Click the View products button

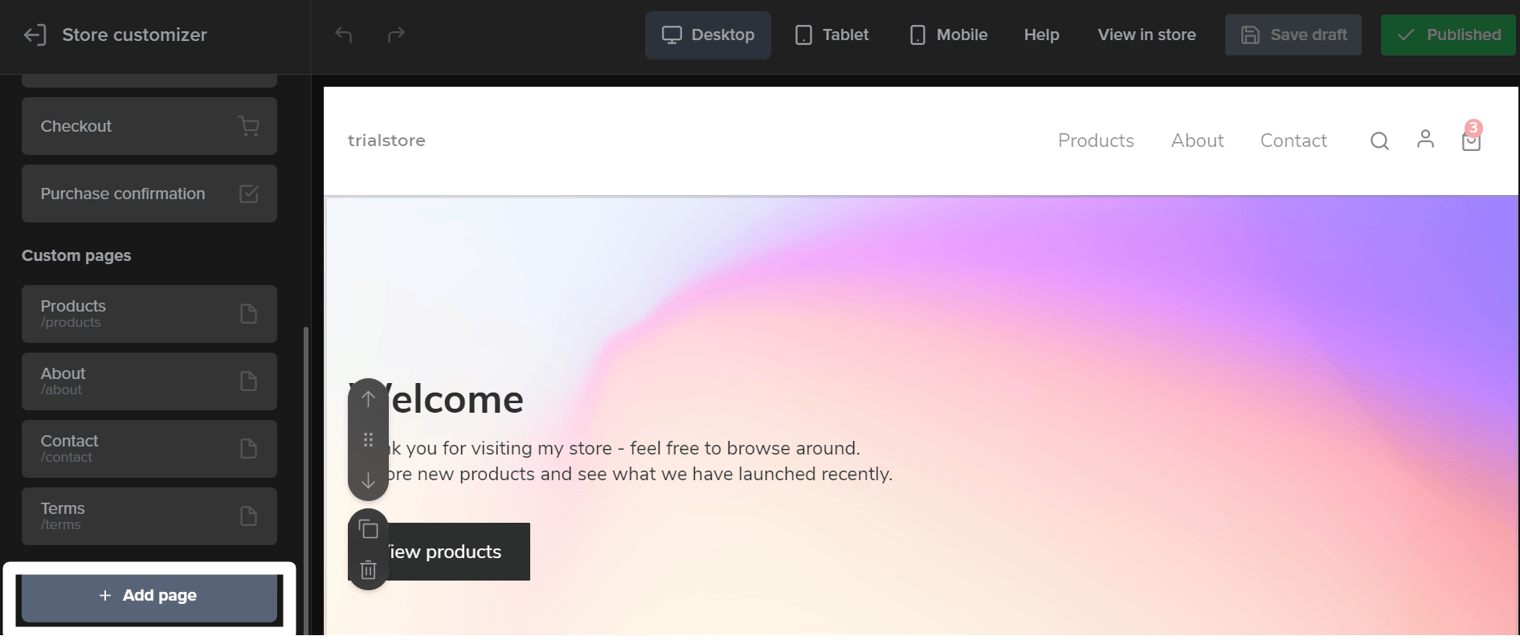click(439, 552)
